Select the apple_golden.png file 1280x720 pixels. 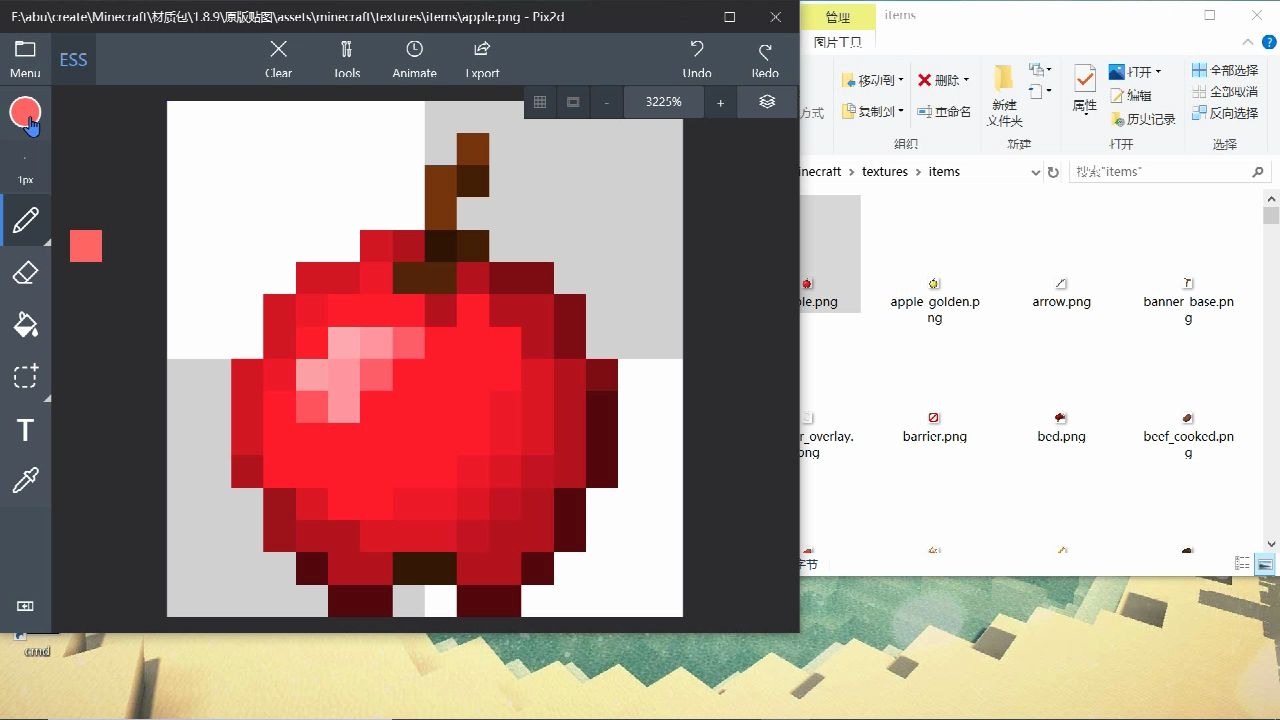click(x=935, y=300)
